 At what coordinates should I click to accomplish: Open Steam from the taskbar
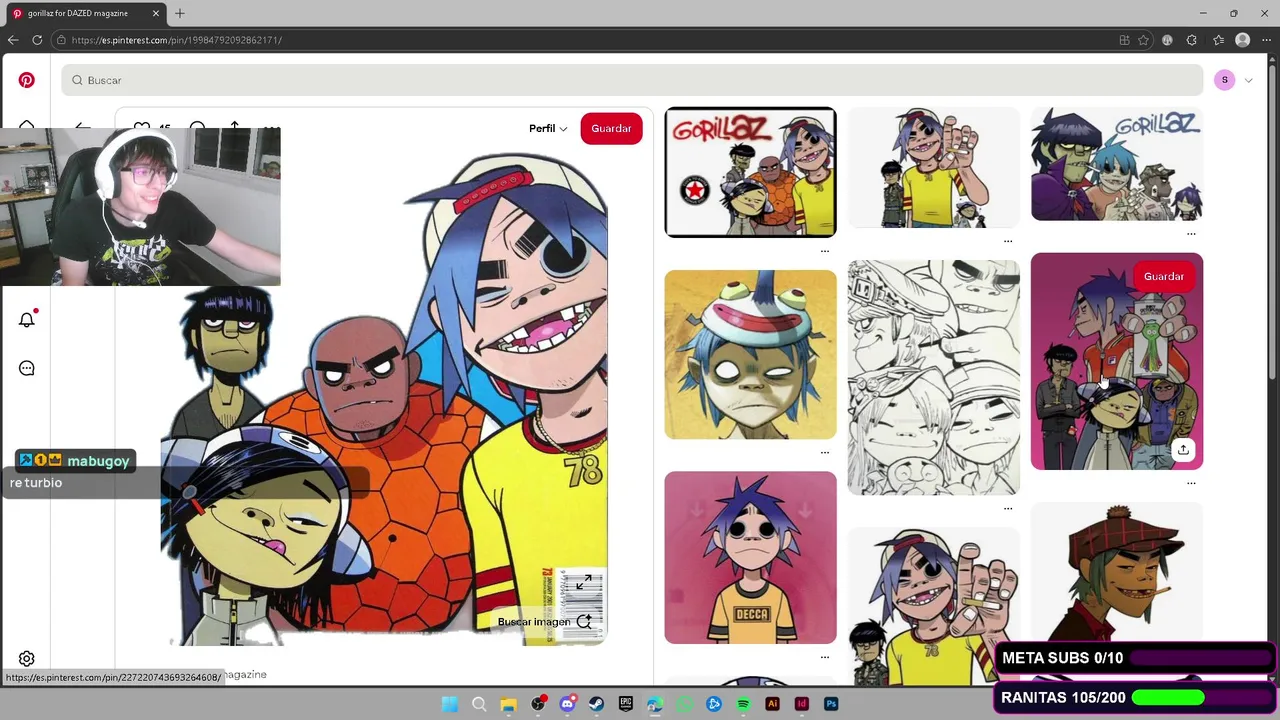596,704
